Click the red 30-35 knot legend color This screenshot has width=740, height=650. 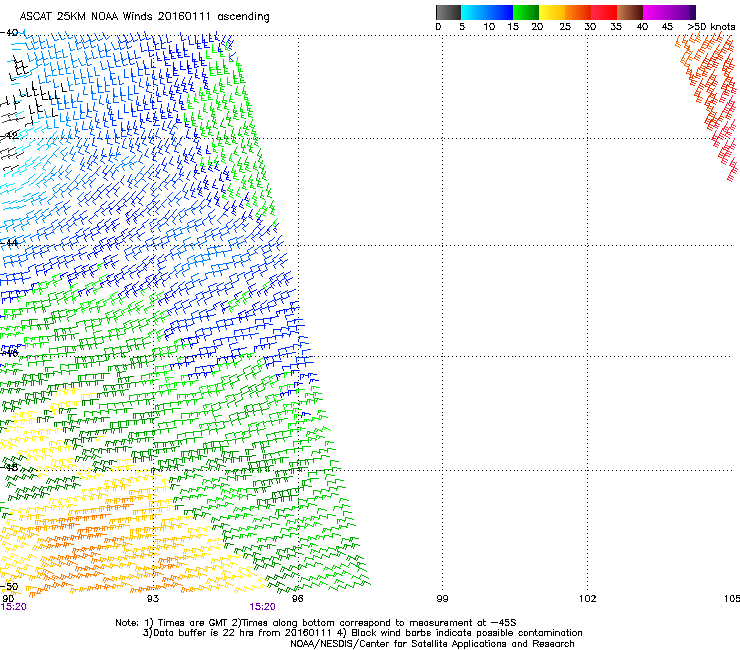(604, 12)
